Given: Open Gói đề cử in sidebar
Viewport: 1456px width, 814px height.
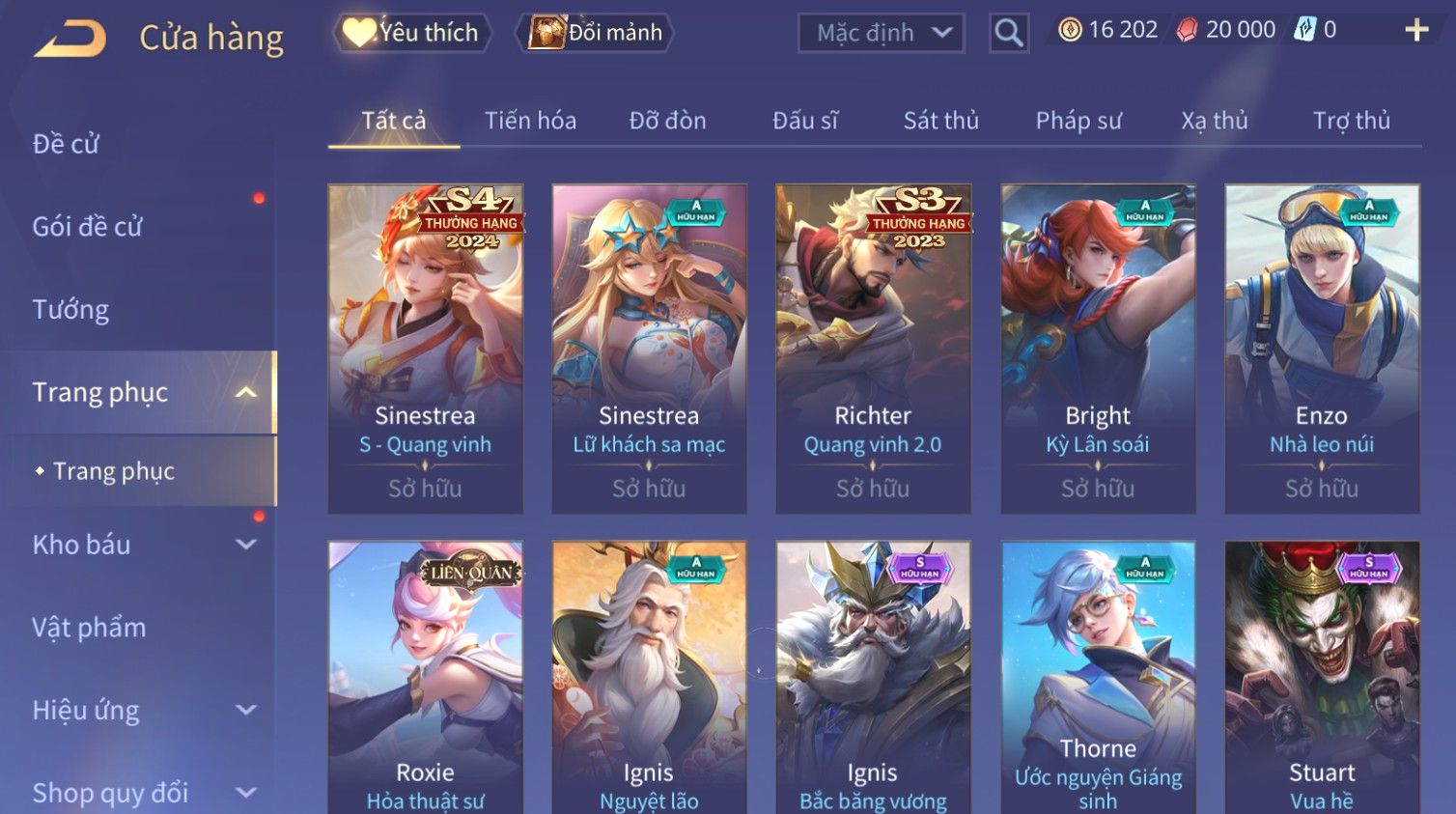Looking at the screenshot, I should pyautogui.click(x=87, y=227).
